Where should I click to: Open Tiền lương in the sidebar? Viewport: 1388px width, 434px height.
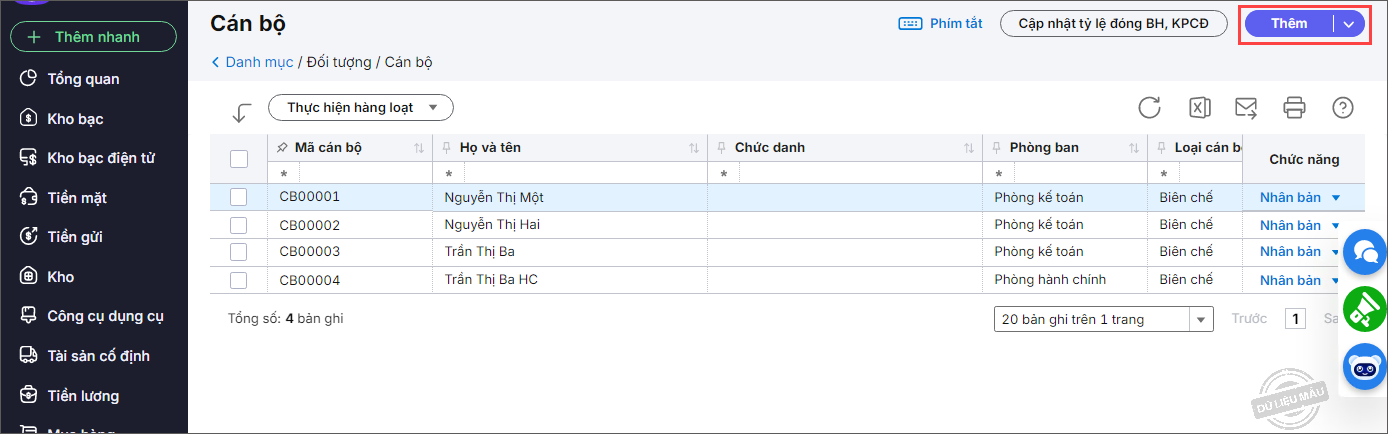tap(83, 396)
